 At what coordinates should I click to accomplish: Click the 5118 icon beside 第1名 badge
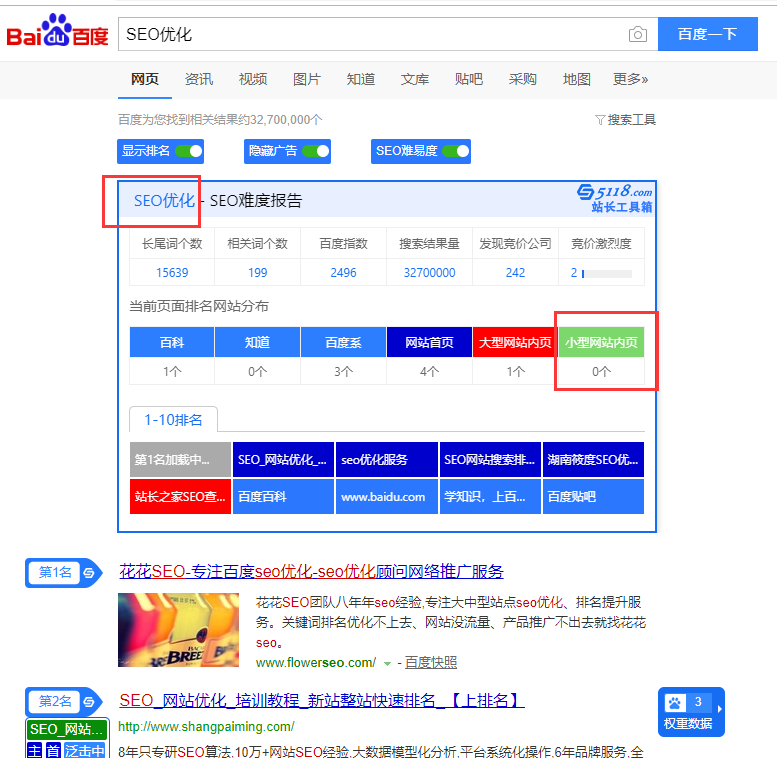(89, 573)
